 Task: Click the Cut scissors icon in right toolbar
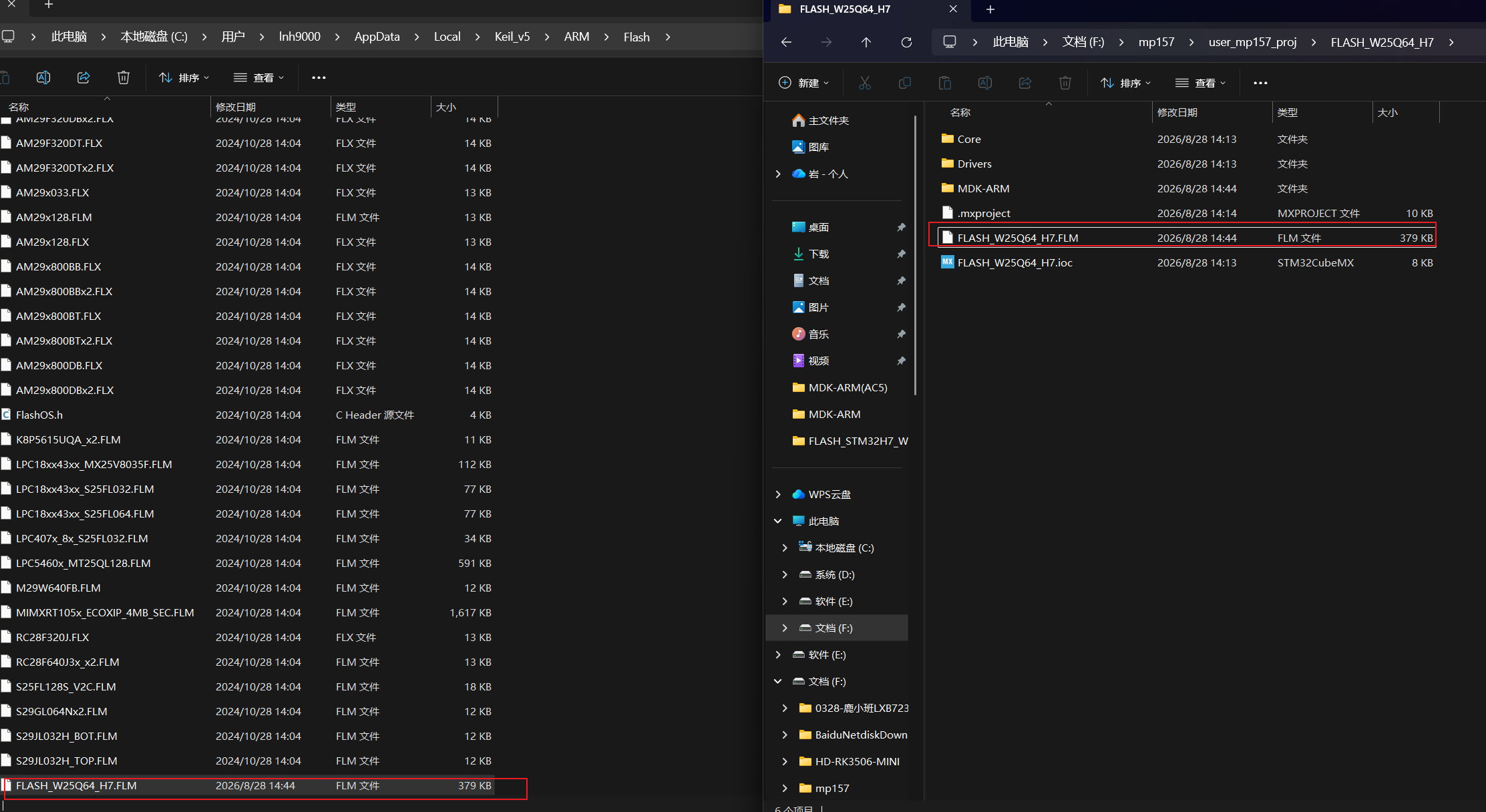(x=865, y=83)
